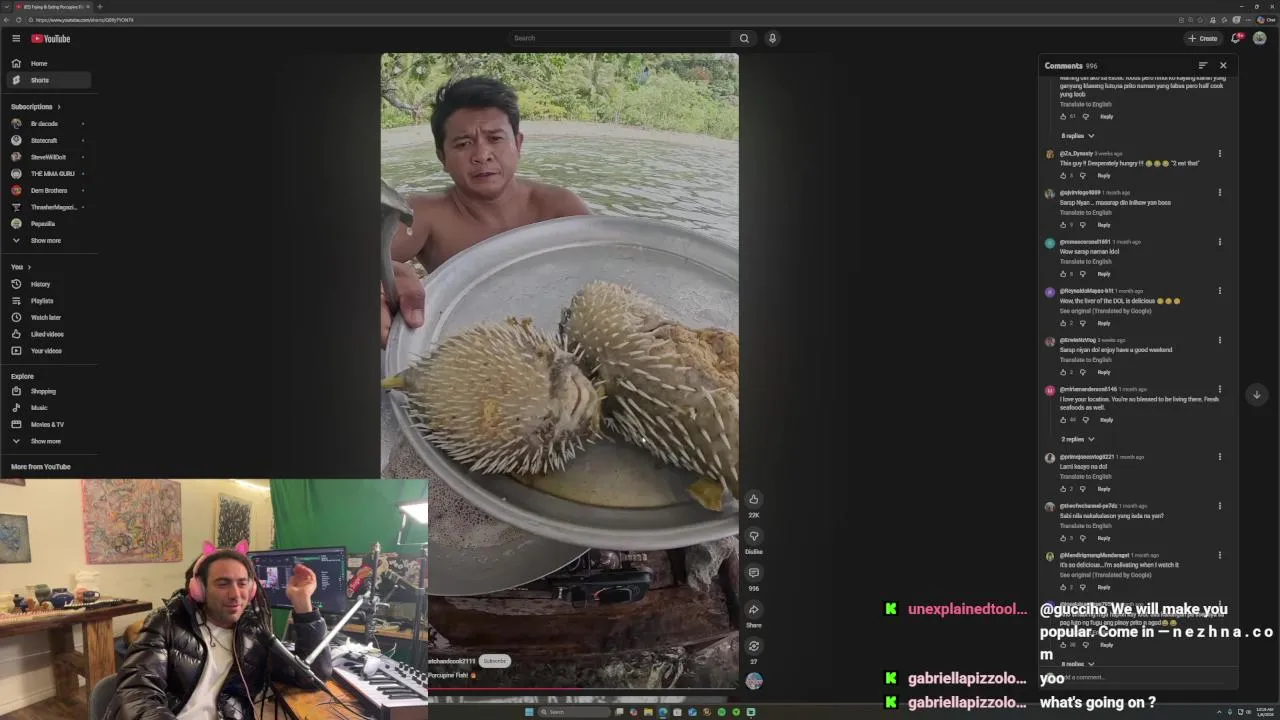Expand the 2 replies thread
Screen dimensions: 1280x720
coord(1078,439)
